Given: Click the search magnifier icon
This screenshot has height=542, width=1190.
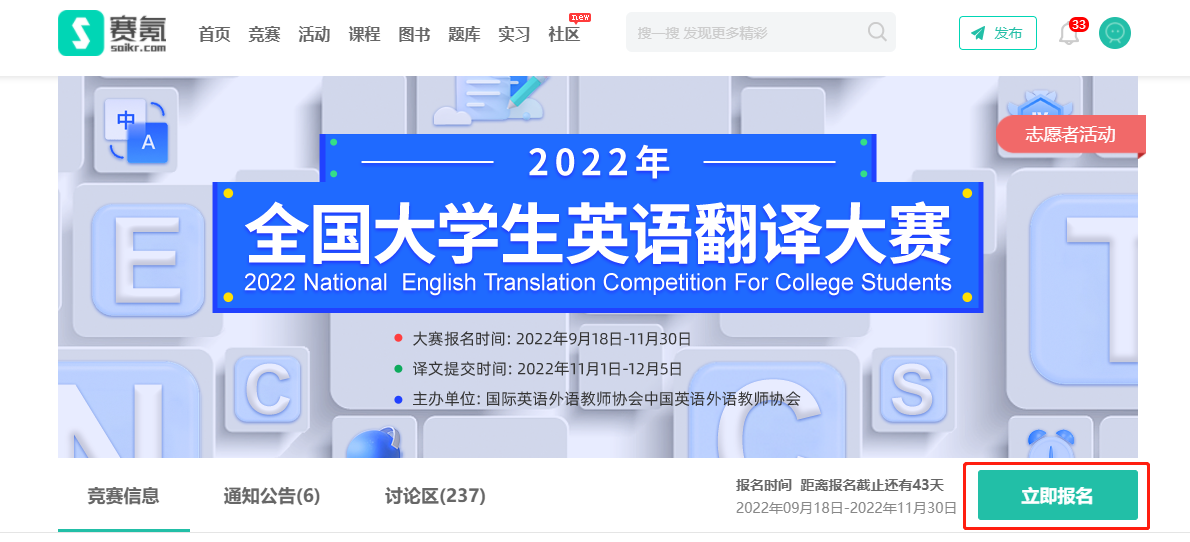Looking at the screenshot, I should tap(877, 32).
